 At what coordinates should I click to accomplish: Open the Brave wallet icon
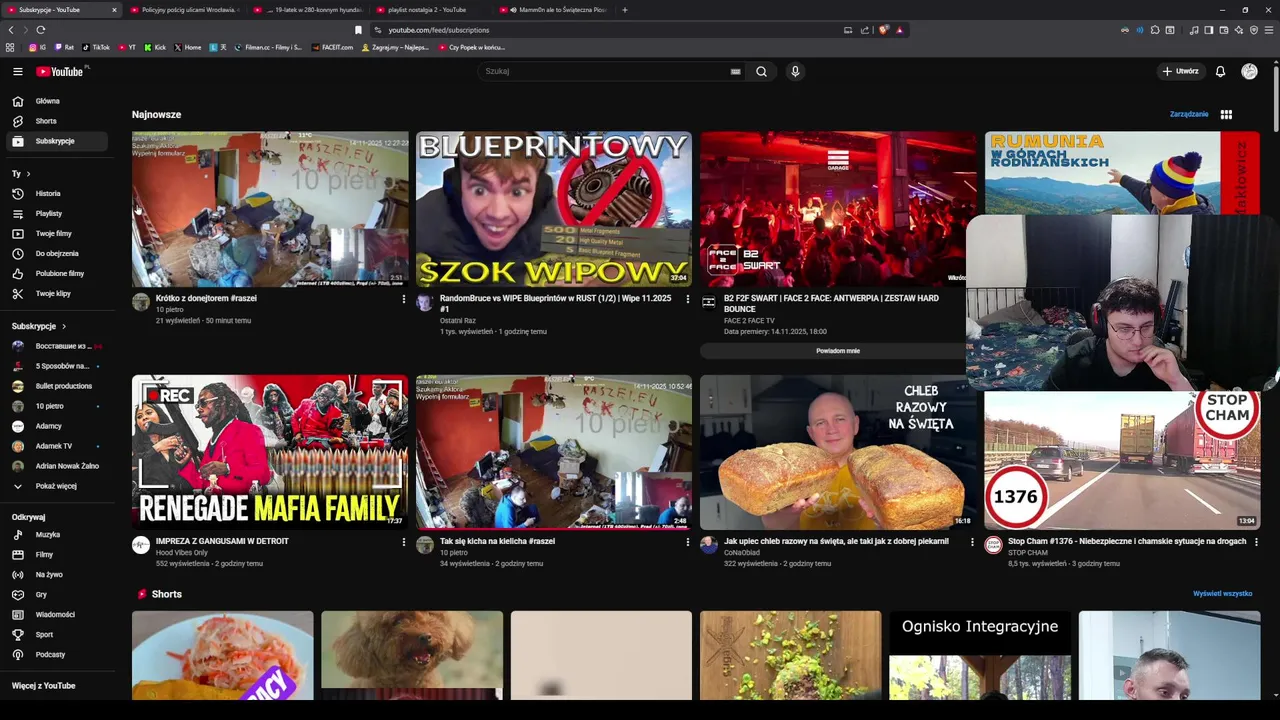pyautogui.click(x=1224, y=30)
